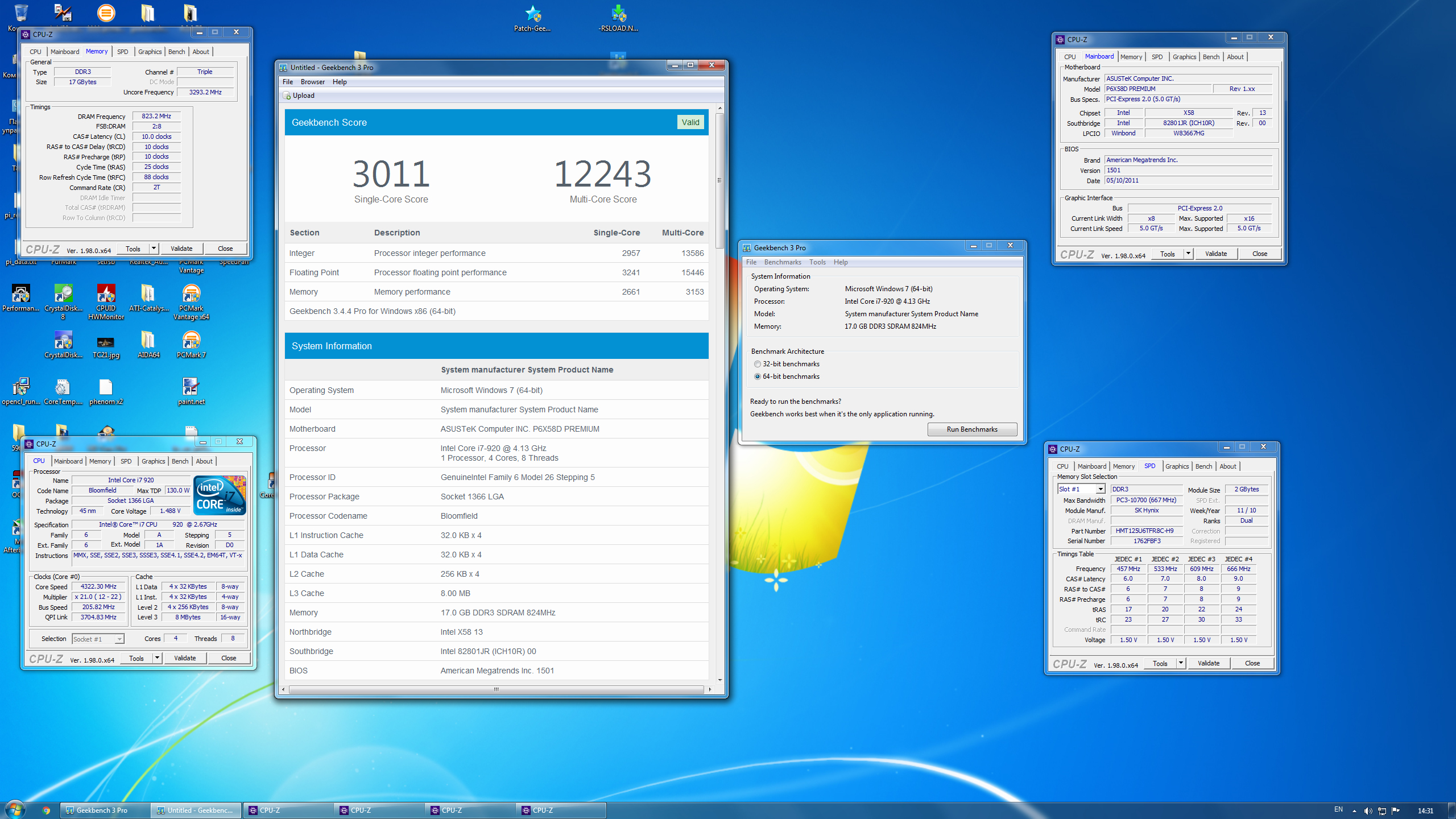Open the -RSLOAD.N... desktop icon
Image resolution: width=1456 pixels, height=819 pixels.
tap(618, 18)
